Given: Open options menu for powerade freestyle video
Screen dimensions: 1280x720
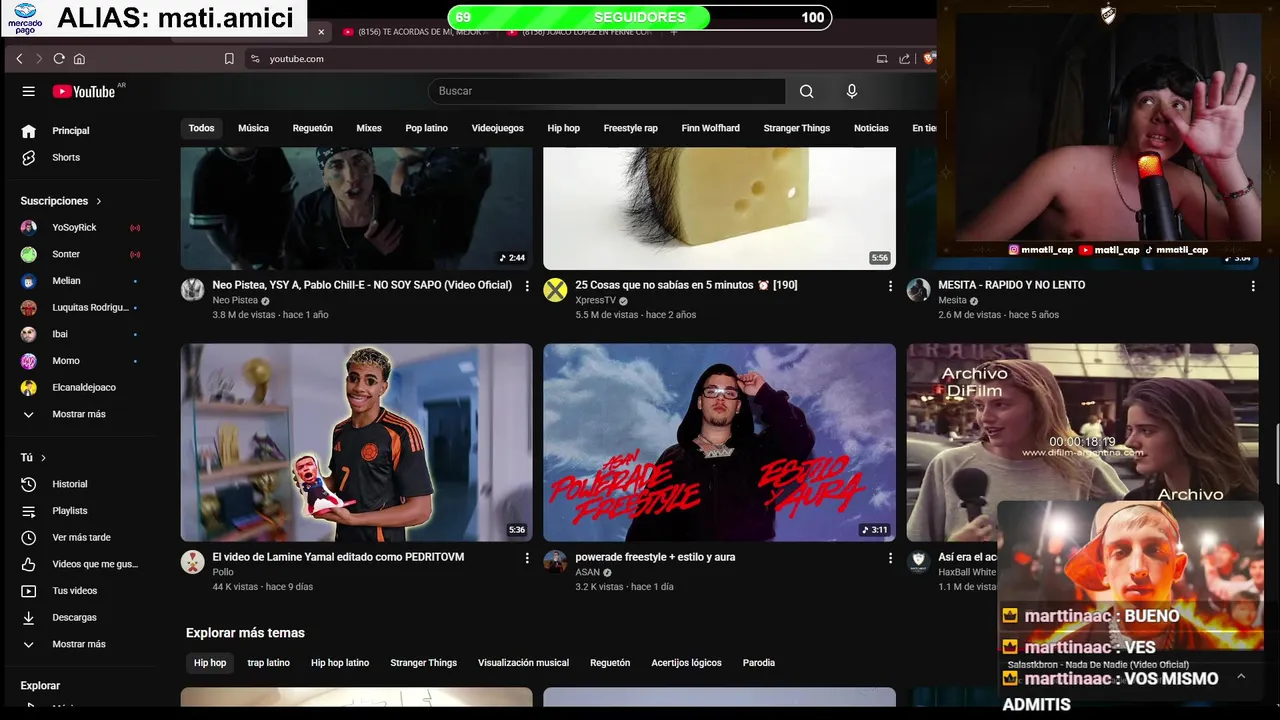Looking at the screenshot, I should click(x=890, y=558).
